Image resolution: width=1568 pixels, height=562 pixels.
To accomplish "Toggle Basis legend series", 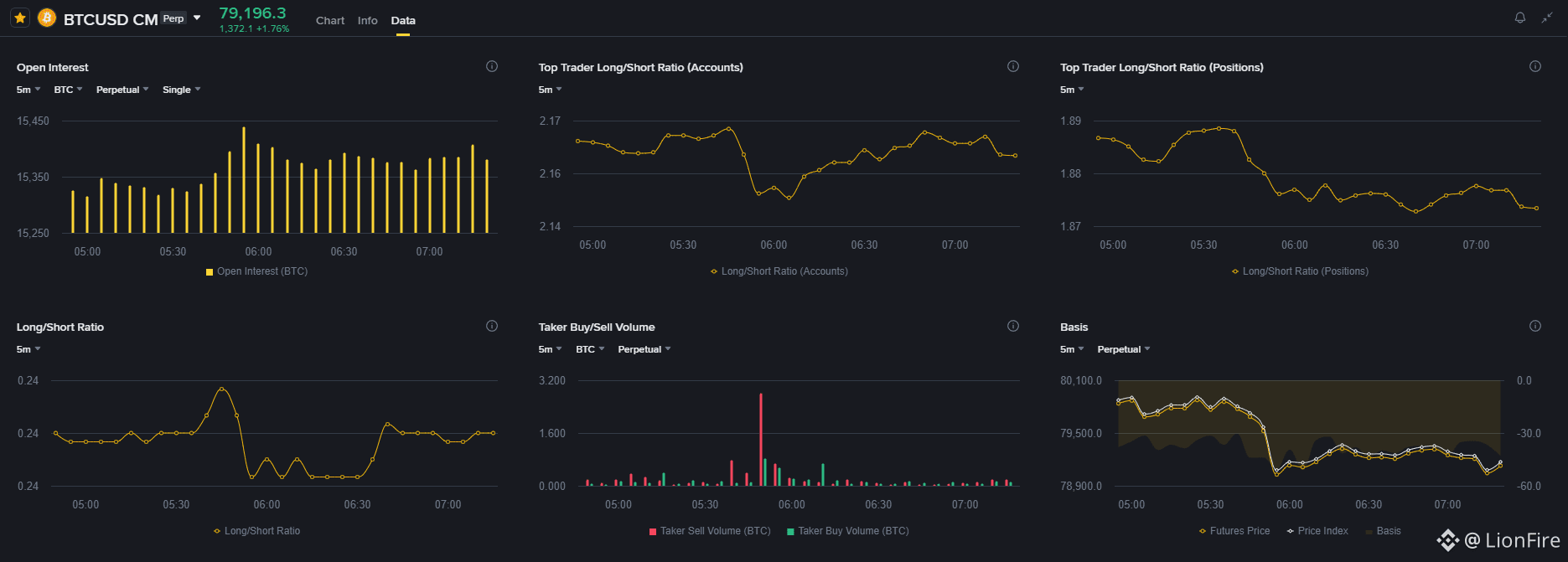I will pyautogui.click(x=1383, y=531).
